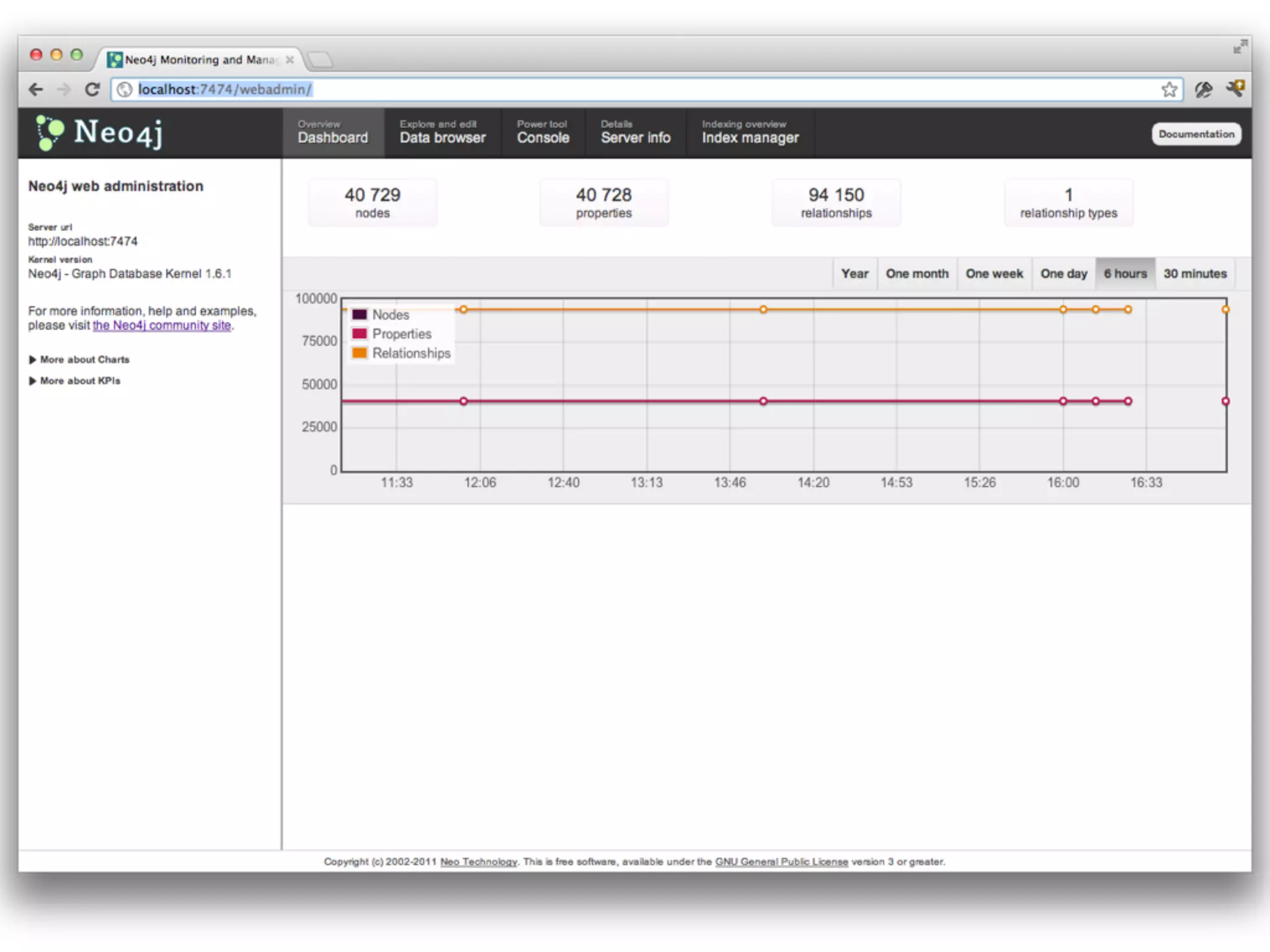The image size is (1270, 952).
Task: Click the Documentation button
Action: click(x=1196, y=134)
